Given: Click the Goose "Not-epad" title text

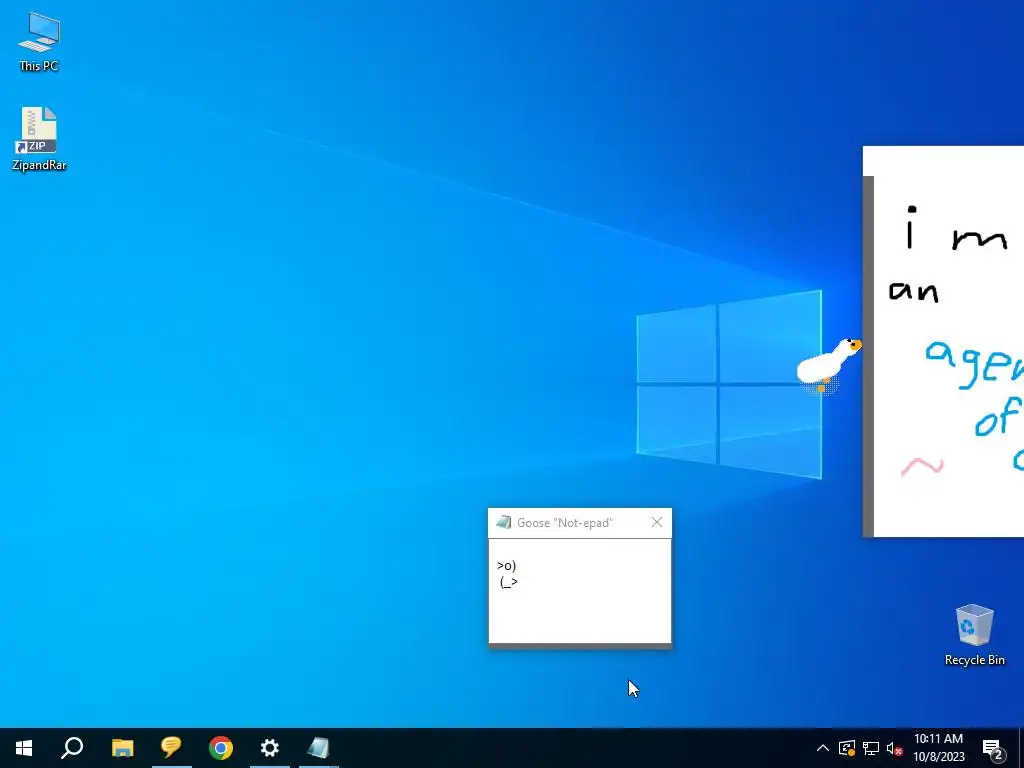Looking at the screenshot, I should tap(565, 523).
